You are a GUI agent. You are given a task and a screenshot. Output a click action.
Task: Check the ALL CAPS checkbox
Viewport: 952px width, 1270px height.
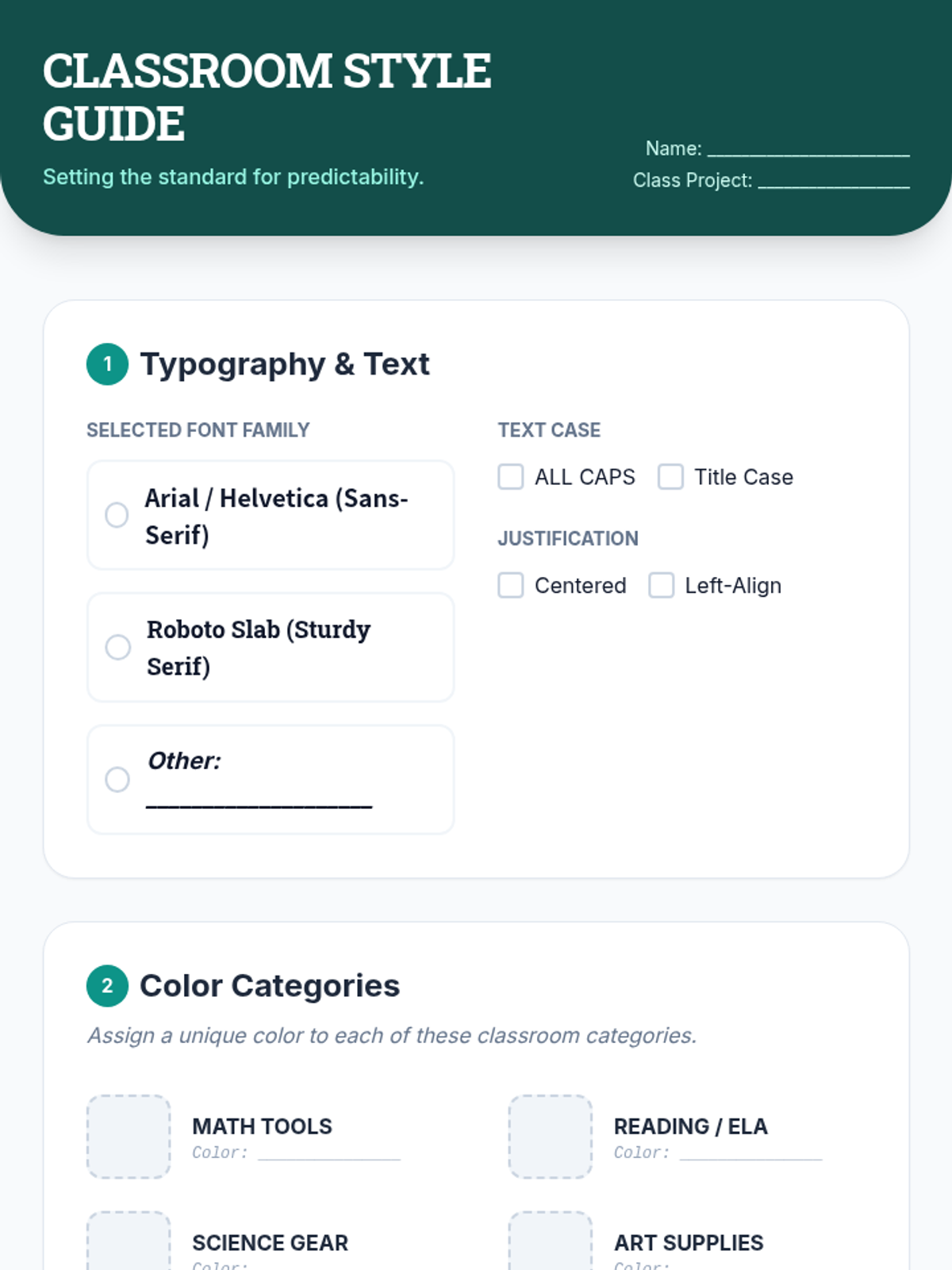[x=511, y=477]
